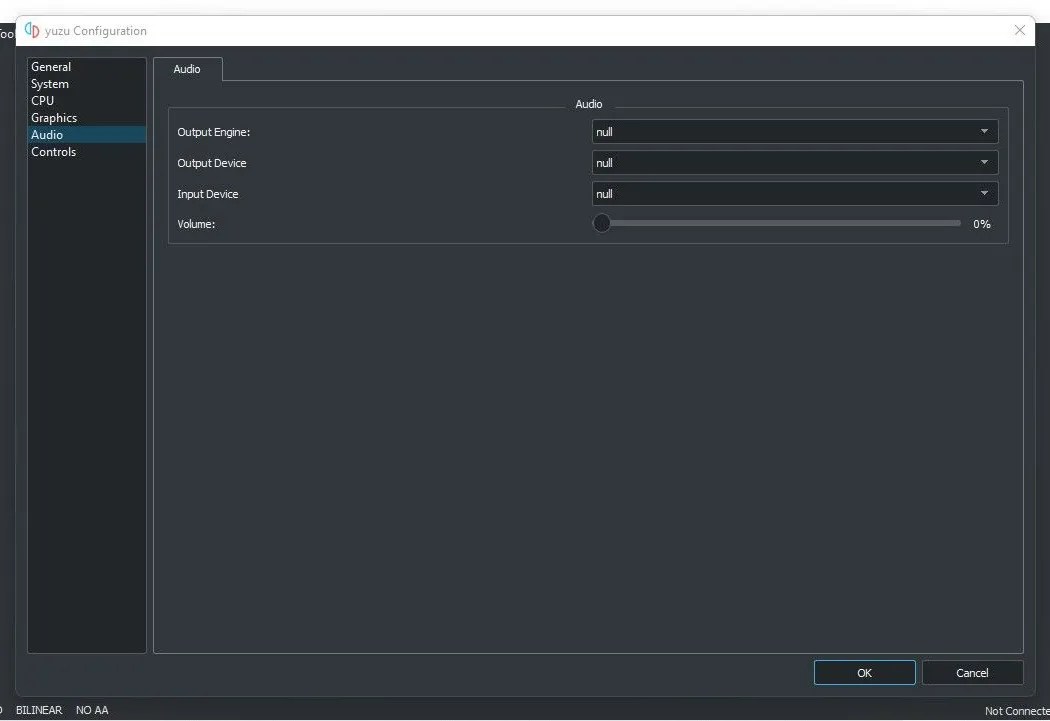1050x721 pixels.
Task: Toggle the BILINEAR filter in the status bar
Action: point(39,710)
